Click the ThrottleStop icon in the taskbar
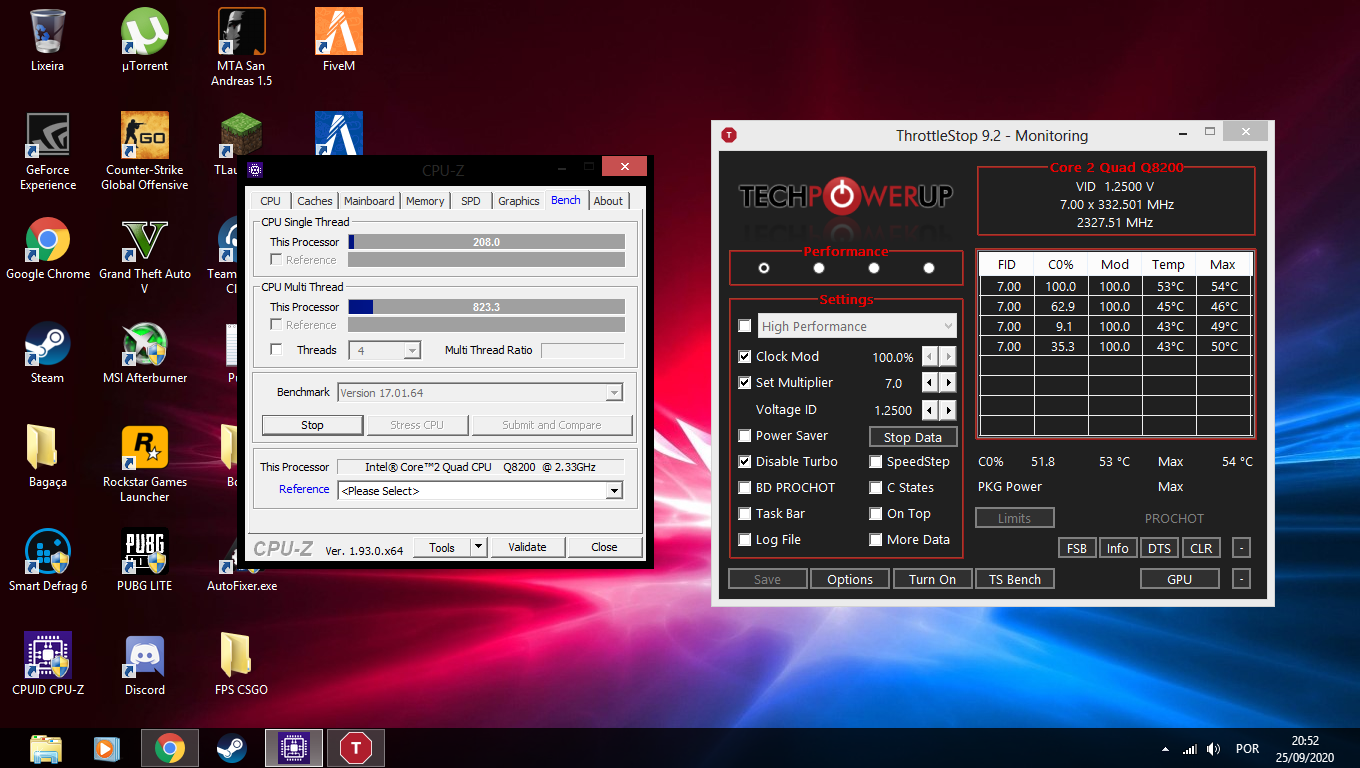The width and height of the screenshot is (1360, 768). tap(356, 748)
